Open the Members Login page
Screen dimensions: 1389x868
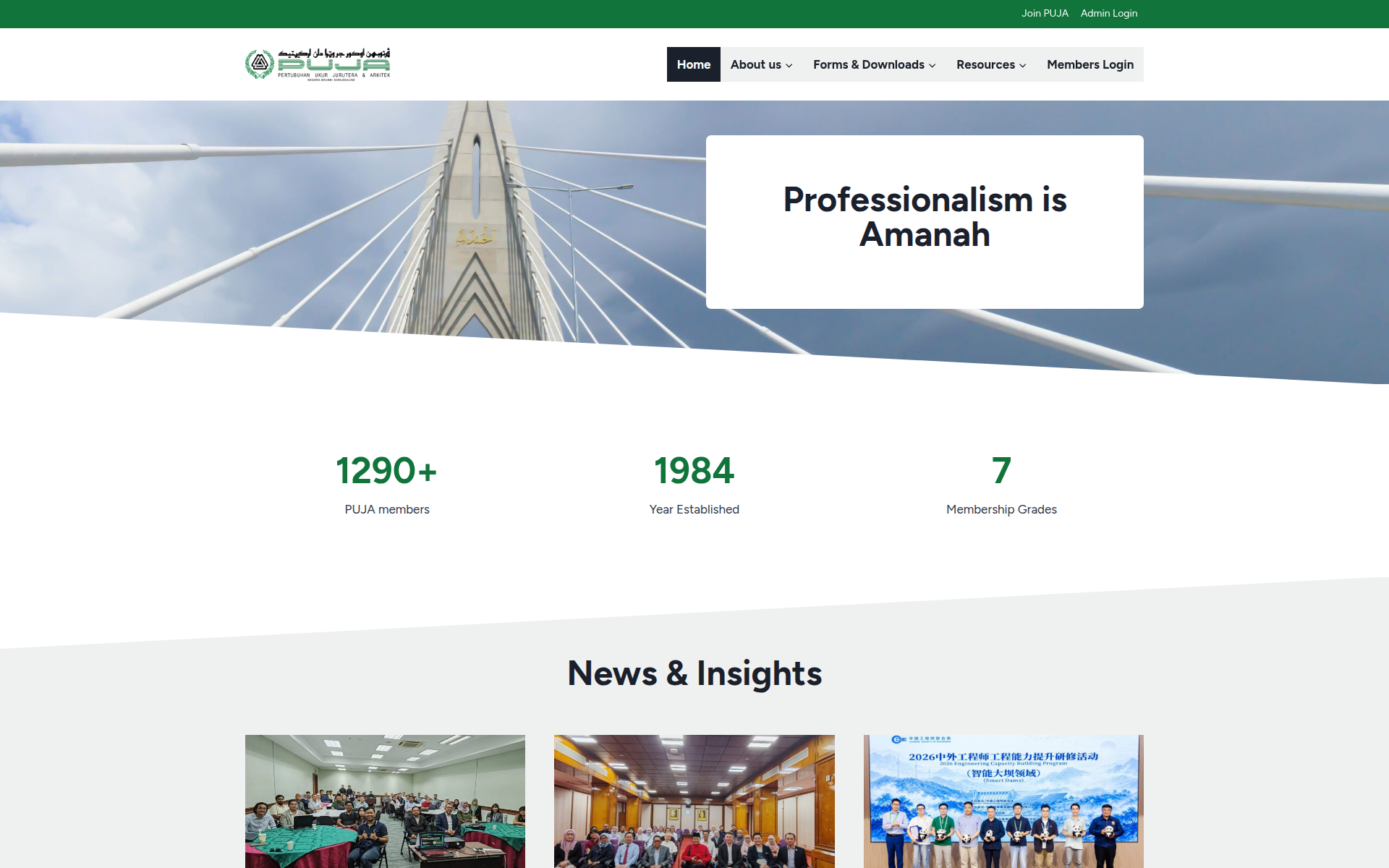pyautogui.click(x=1089, y=64)
